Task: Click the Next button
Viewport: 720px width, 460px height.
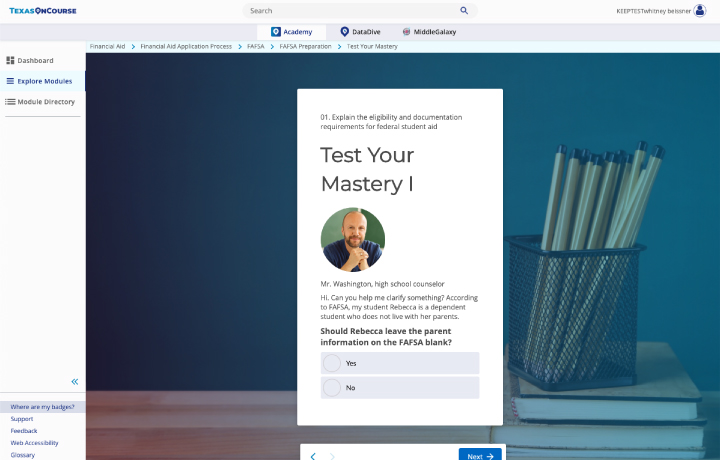Action: [x=480, y=454]
